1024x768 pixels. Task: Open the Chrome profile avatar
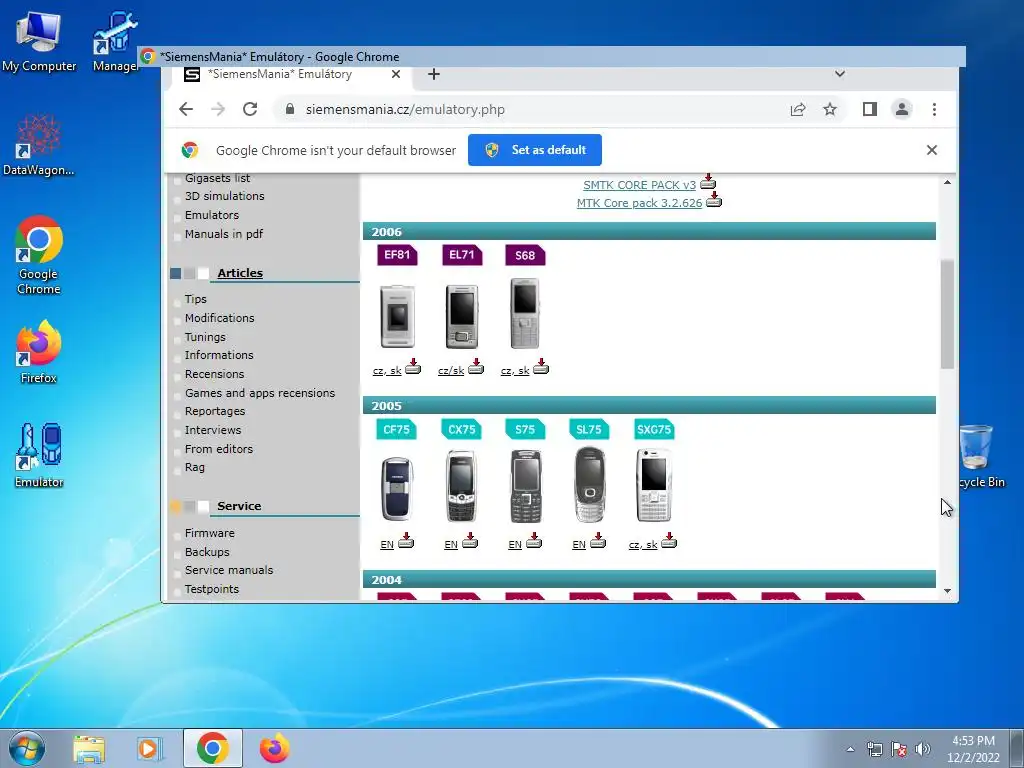[x=902, y=109]
